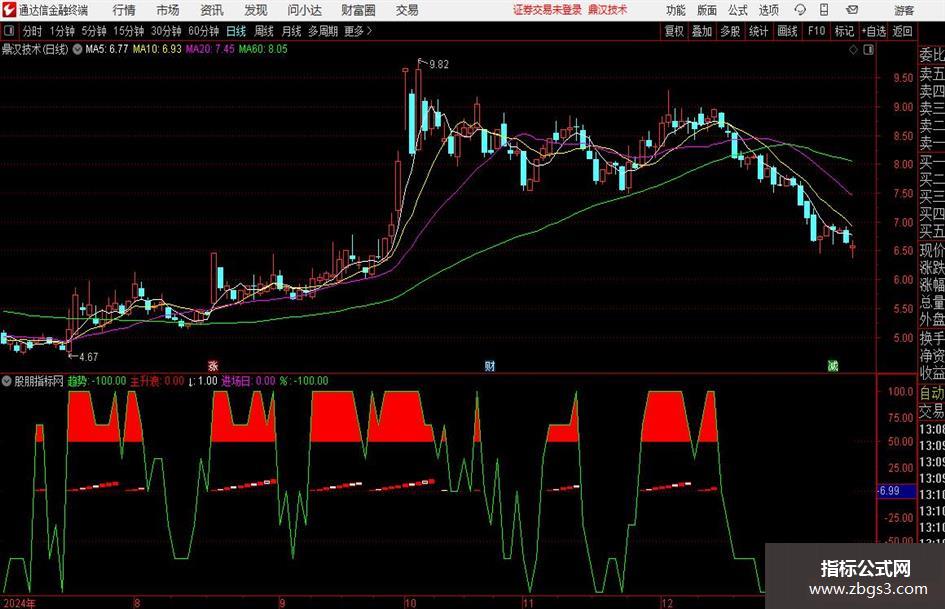
Task: Click the 标记 mark toolbar button
Action: pos(844,31)
